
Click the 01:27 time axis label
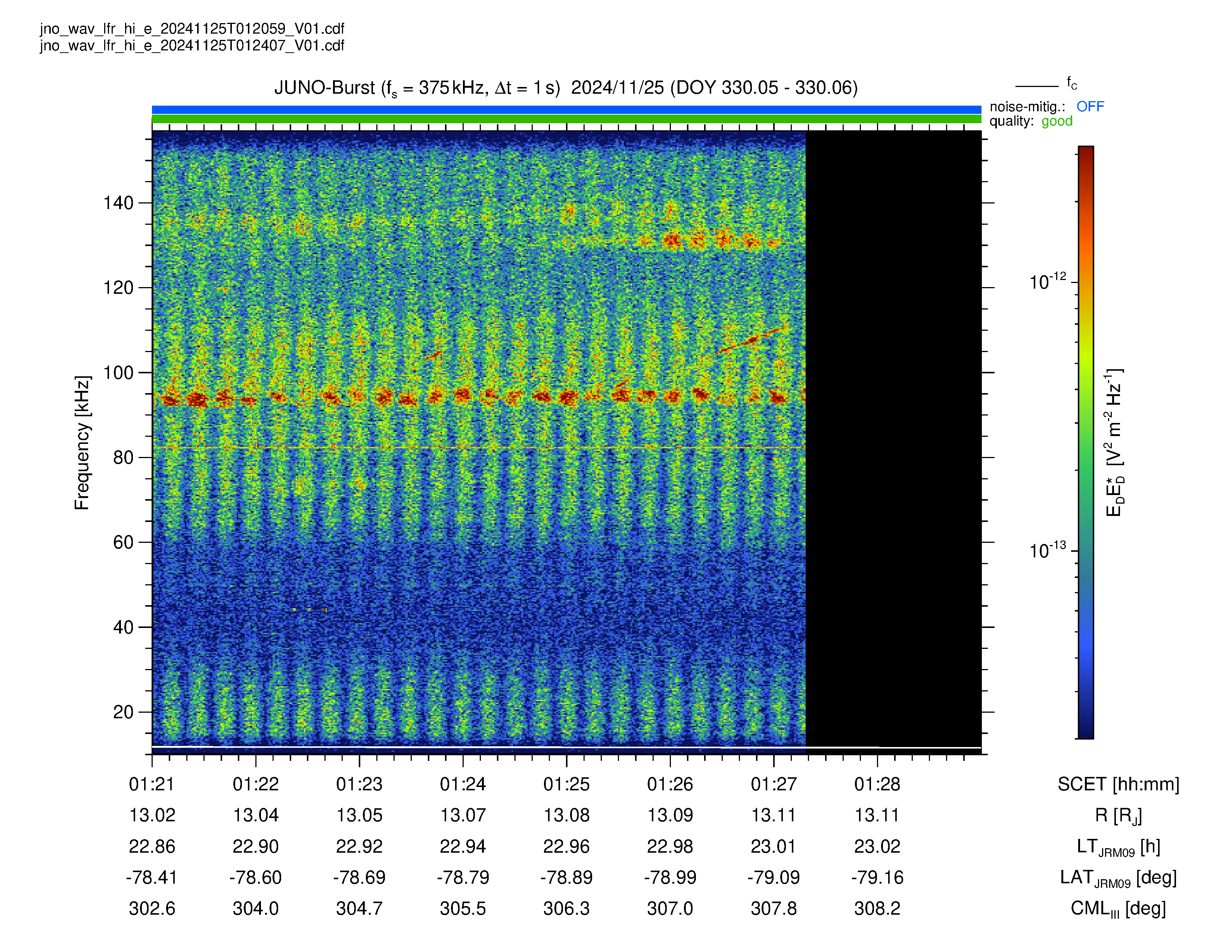coord(774,784)
